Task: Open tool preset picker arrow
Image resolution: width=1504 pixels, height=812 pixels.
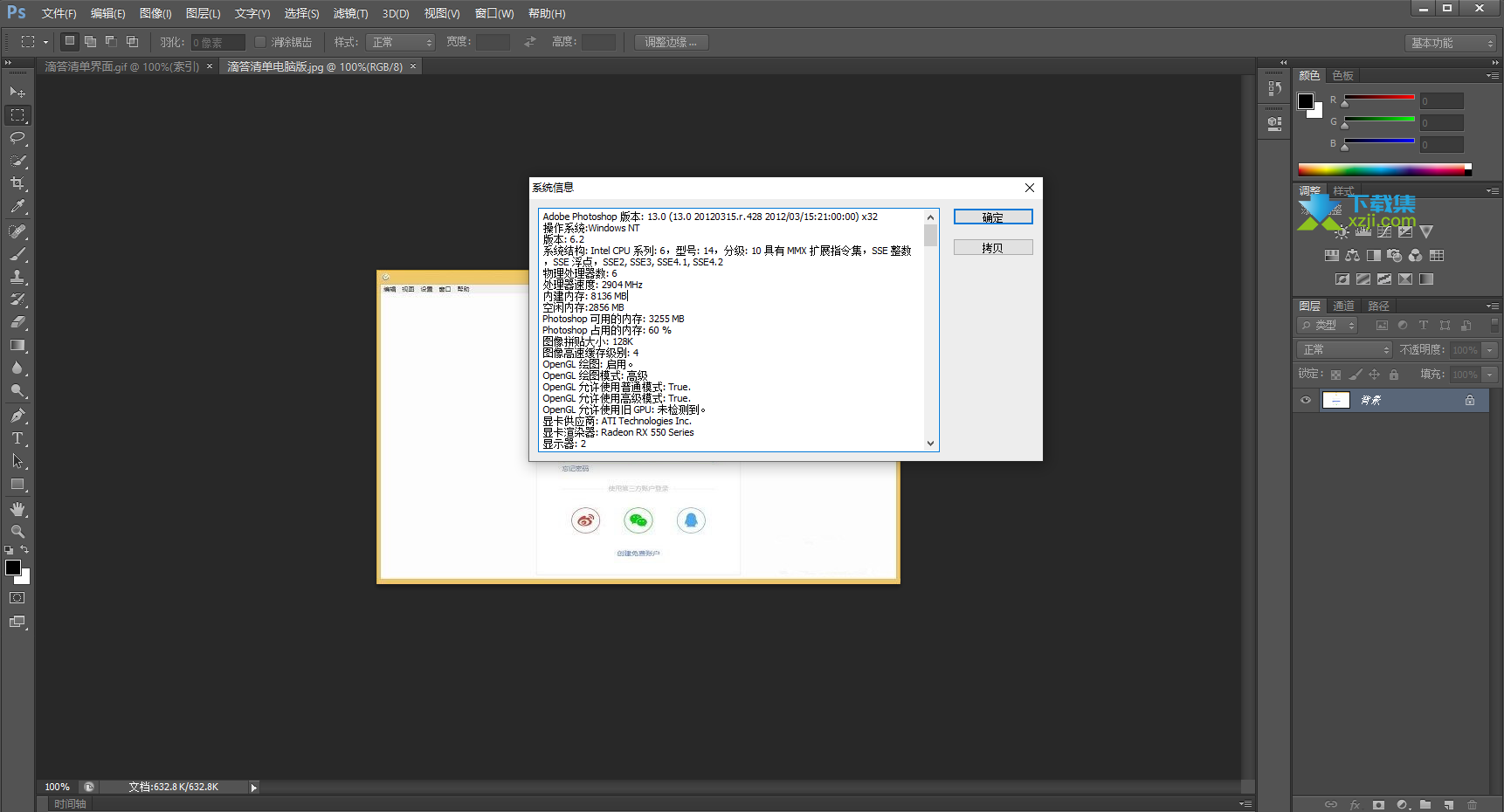Action: 45,42
